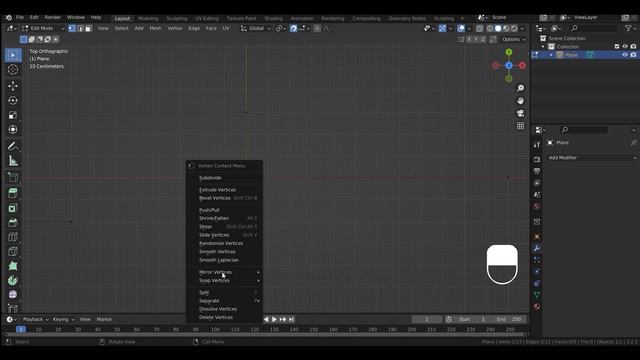Open the Global orientation dropdown
This screenshot has height=360, width=640.
tap(256, 28)
